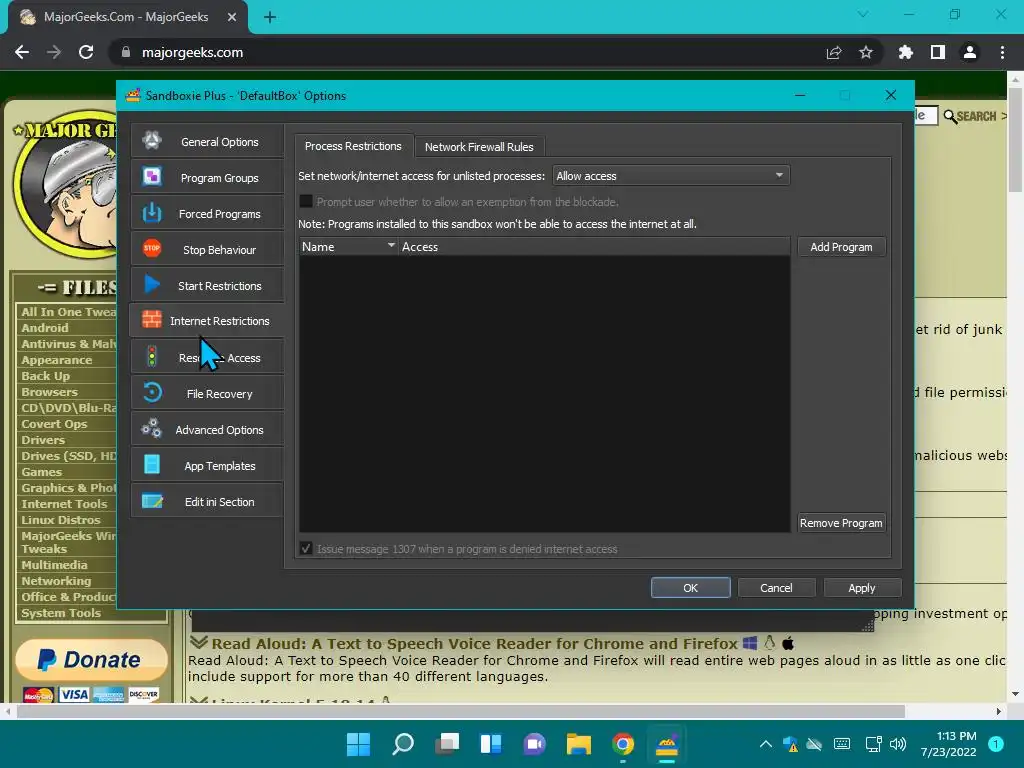The width and height of the screenshot is (1024, 768).
Task: Open the Chrome extensions puzzle icon
Action: tap(906, 52)
